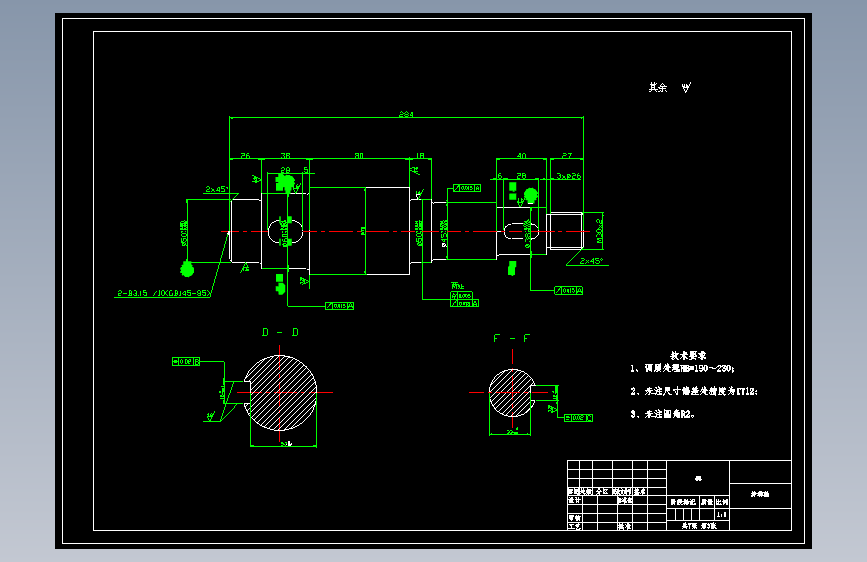Select the vertical φ60 dimension at far left

184,233
